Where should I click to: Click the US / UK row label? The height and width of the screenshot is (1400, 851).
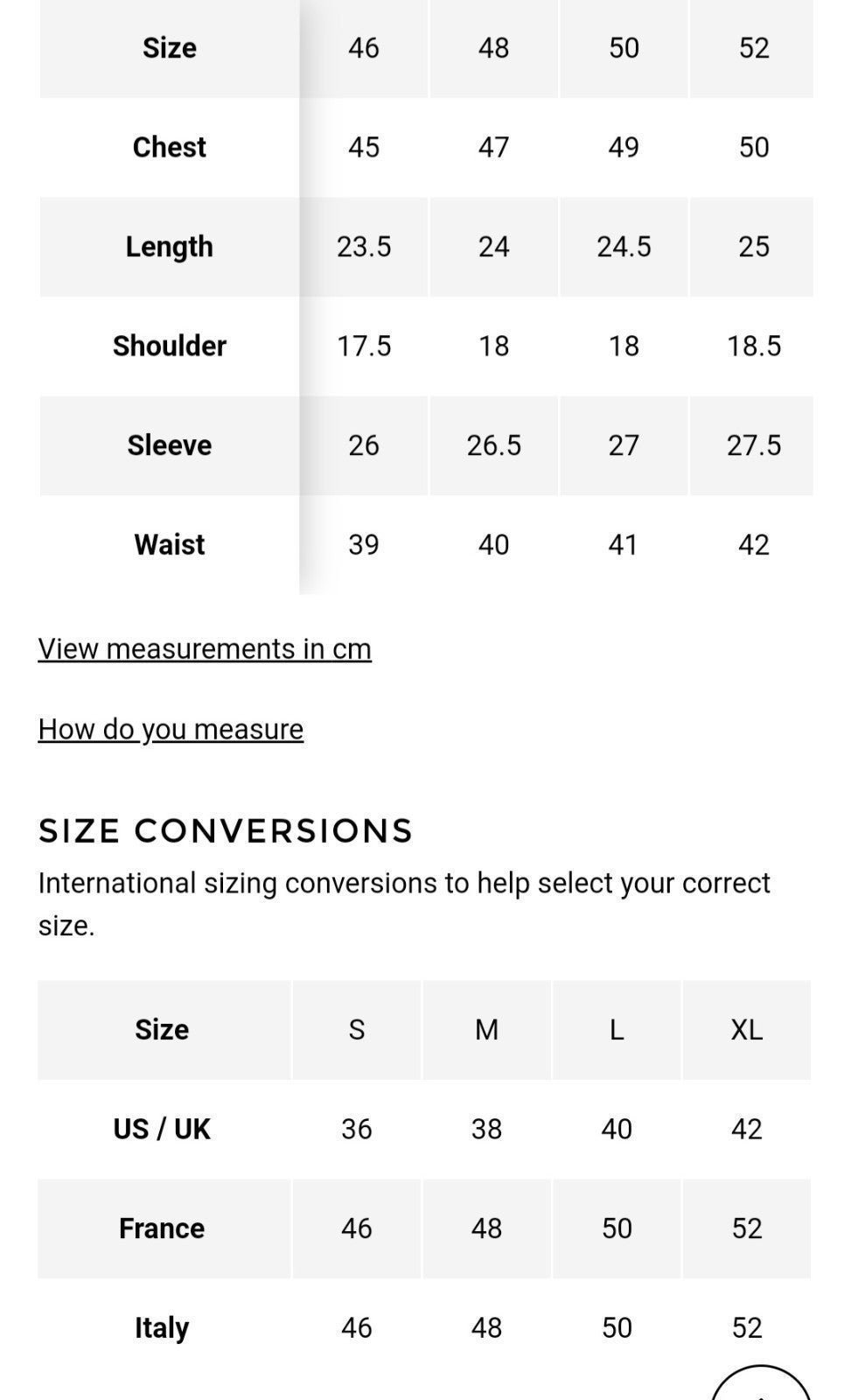[162, 1129]
